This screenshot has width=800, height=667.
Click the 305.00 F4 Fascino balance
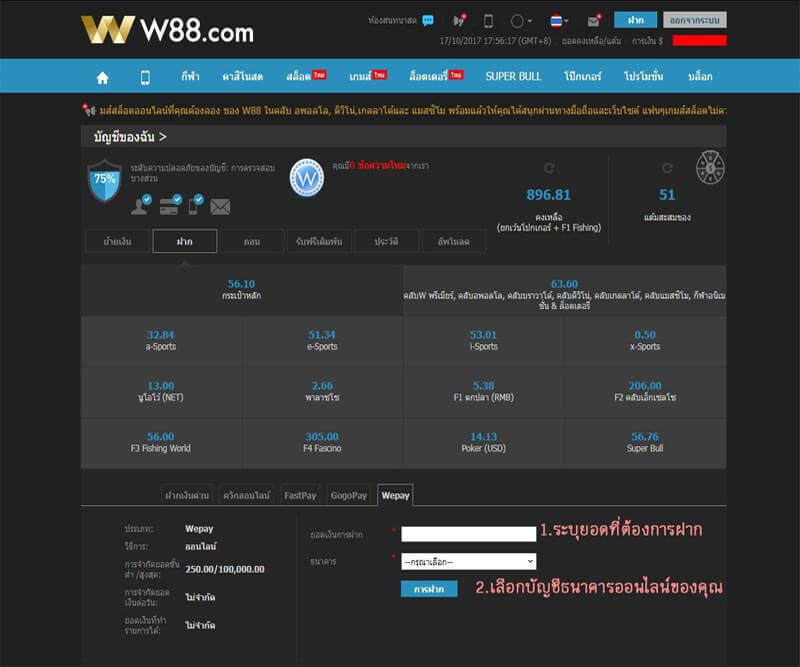coord(322,437)
